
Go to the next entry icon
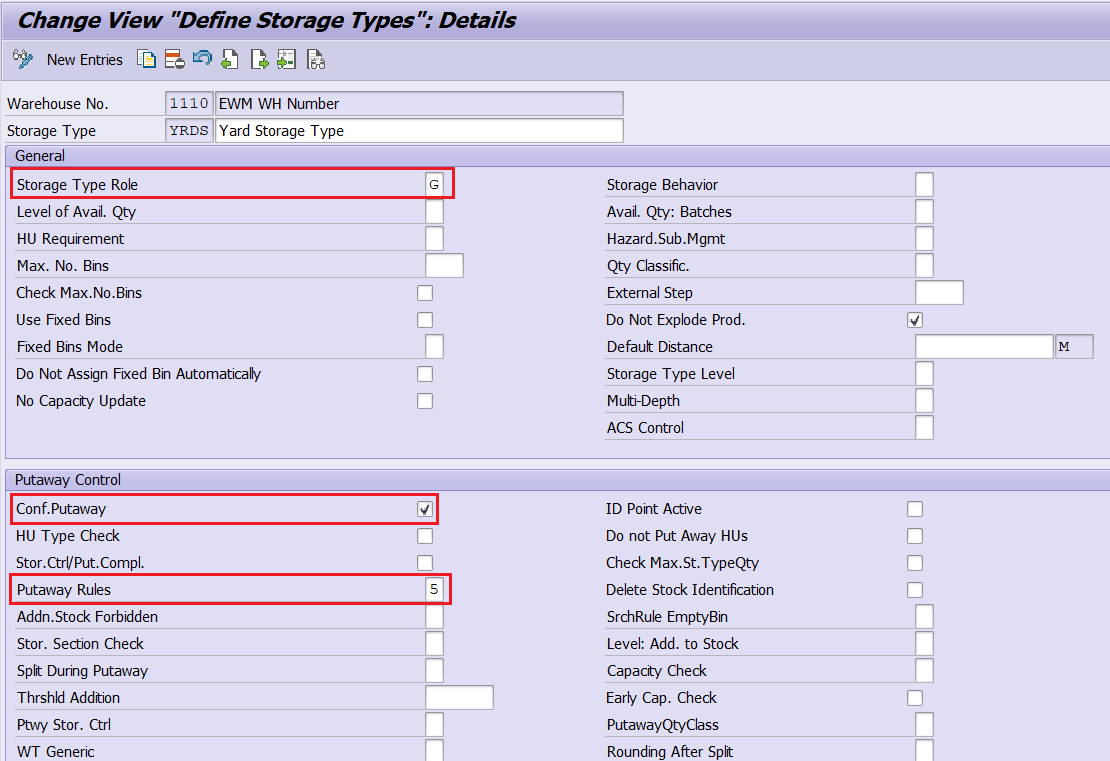coord(260,60)
